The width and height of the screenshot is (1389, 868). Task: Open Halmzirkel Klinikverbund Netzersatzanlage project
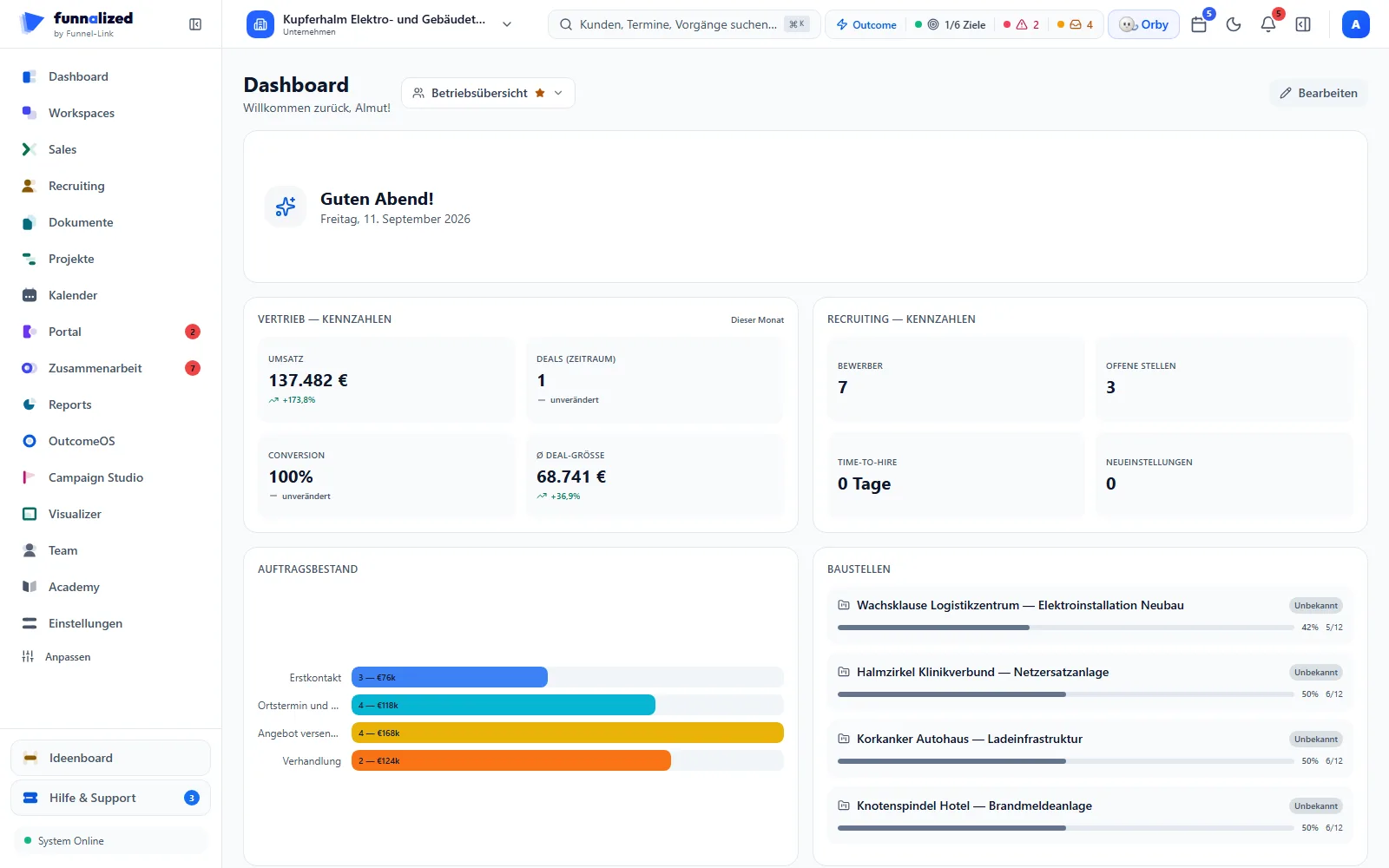pyautogui.click(x=1090, y=681)
